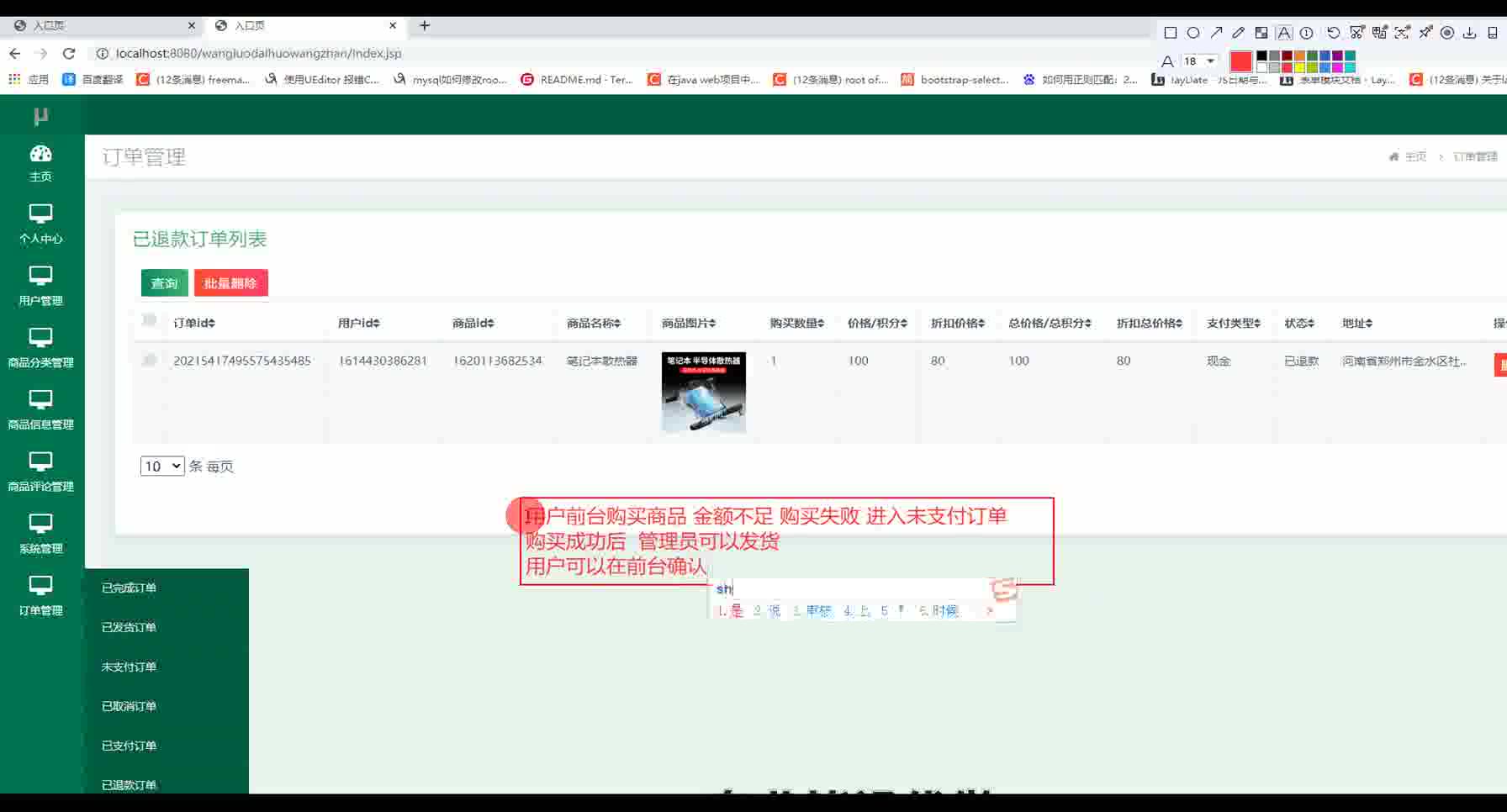Open the 百度翻译 bookmark

pyautogui.click(x=93, y=80)
